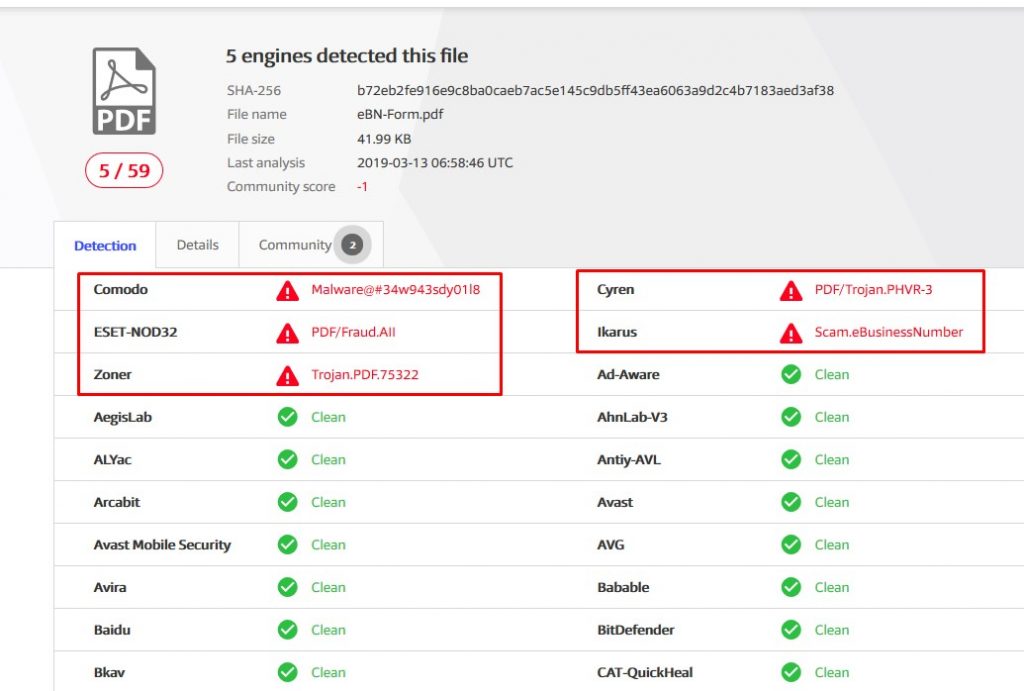Click the file name eBN-Form.pdf

pos(400,114)
